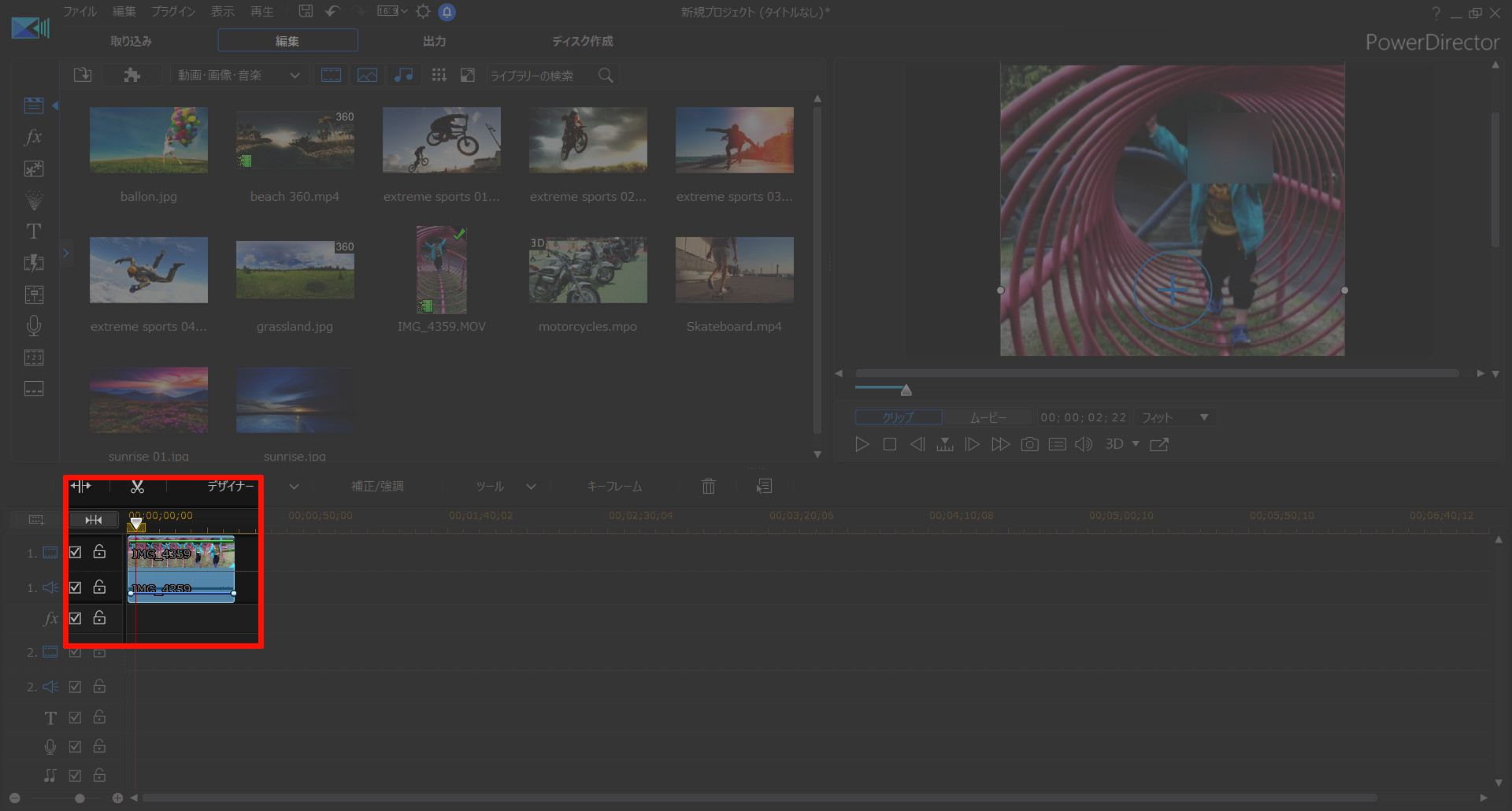
Task: Open the Media Room icon in sidebar
Action: coord(34,106)
